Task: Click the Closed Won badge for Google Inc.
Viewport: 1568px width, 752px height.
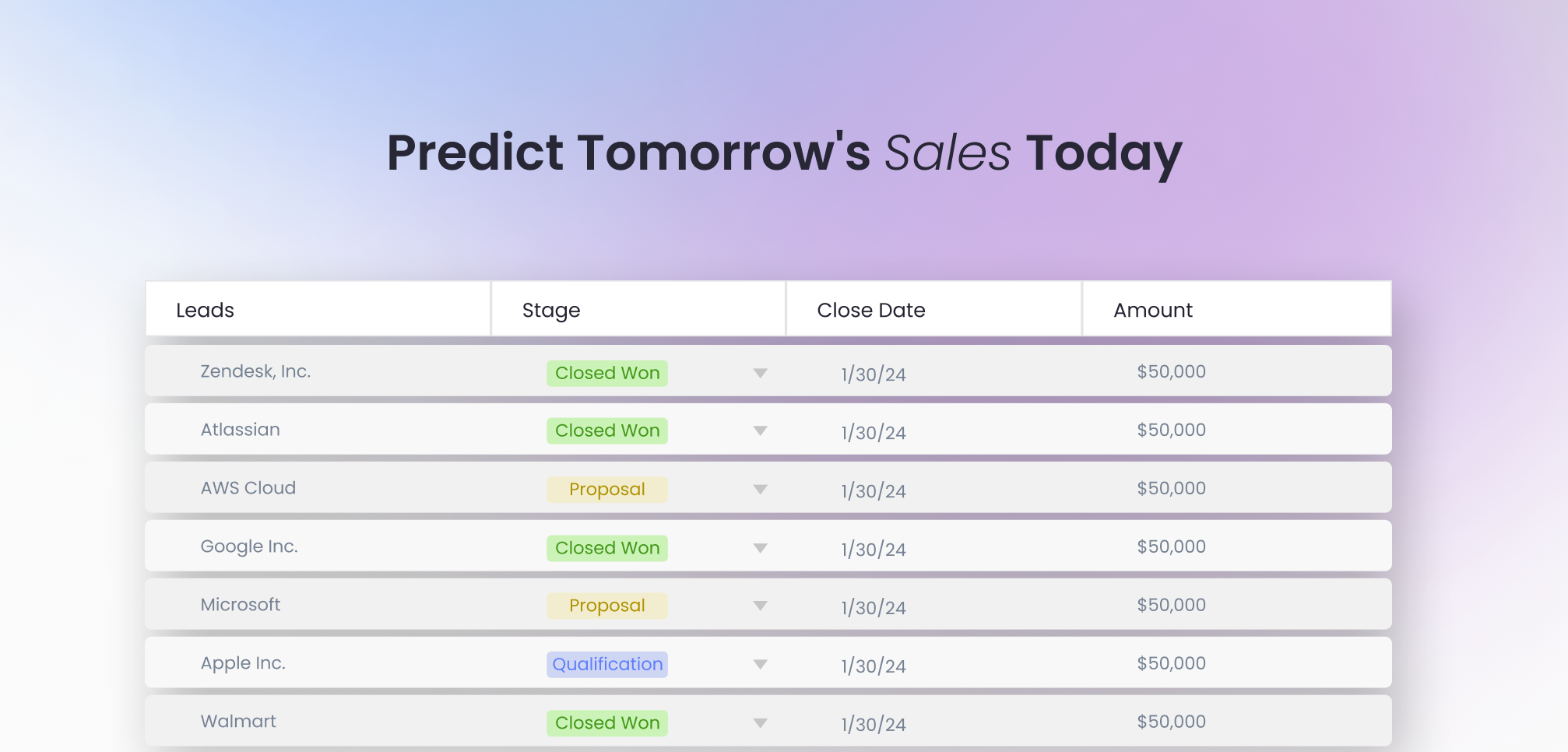Action: (x=606, y=547)
